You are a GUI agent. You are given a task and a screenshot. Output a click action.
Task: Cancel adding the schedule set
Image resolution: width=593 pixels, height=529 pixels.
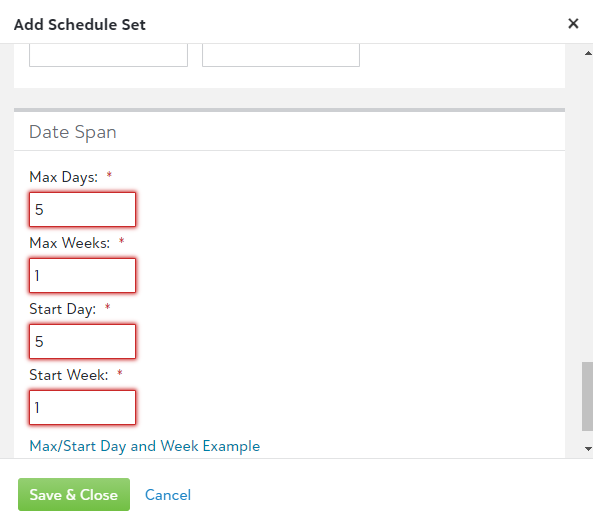click(x=168, y=495)
